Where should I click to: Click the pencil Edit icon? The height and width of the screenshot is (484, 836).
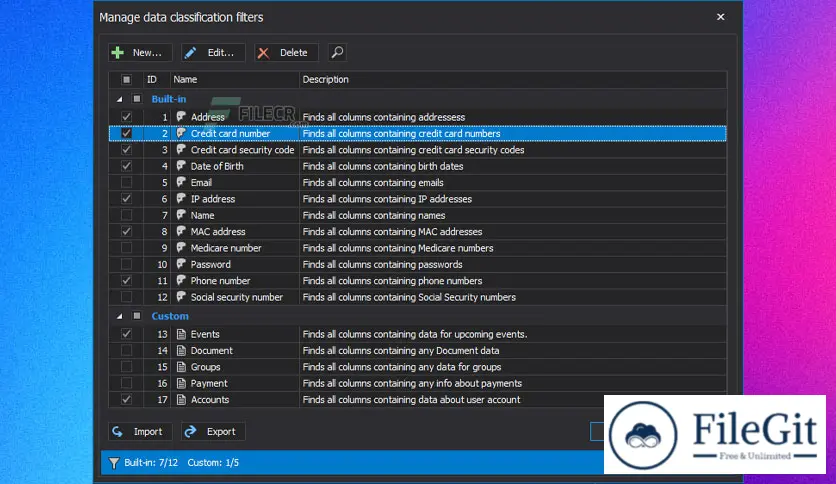pyautogui.click(x=190, y=52)
